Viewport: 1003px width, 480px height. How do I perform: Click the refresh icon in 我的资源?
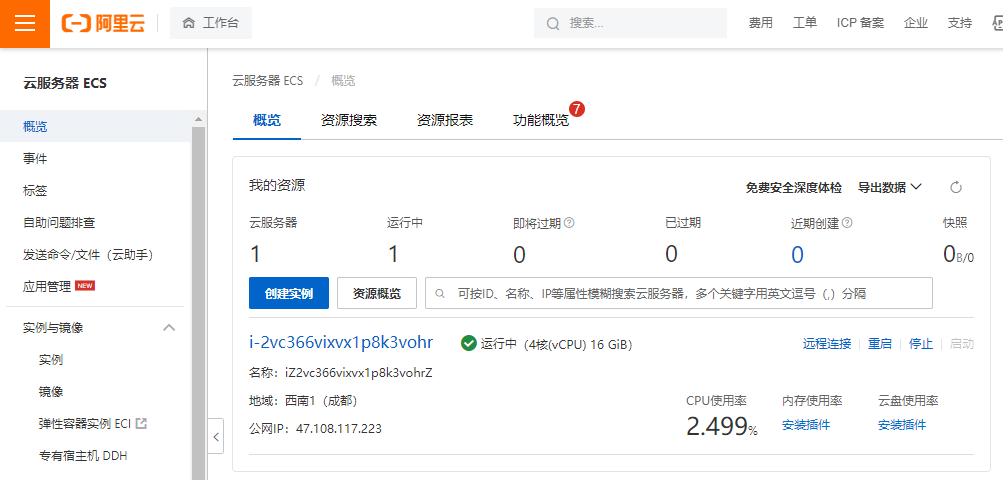[x=955, y=187]
